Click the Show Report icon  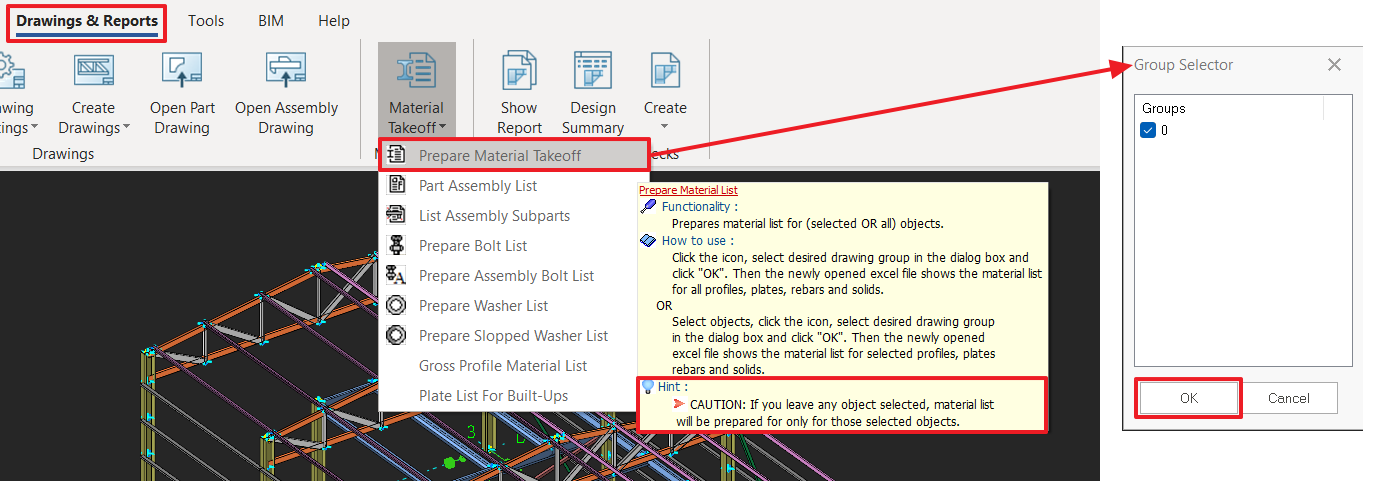(x=519, y=71)
